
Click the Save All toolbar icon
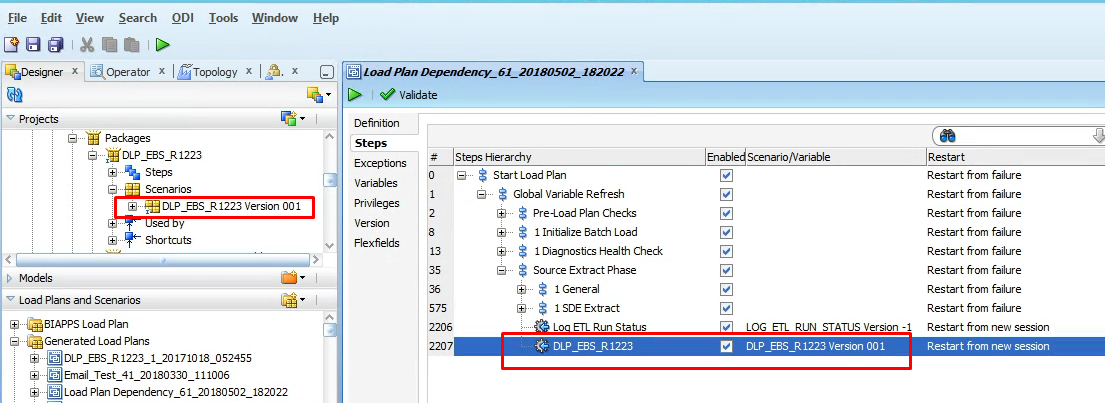(x=55, y=44)
